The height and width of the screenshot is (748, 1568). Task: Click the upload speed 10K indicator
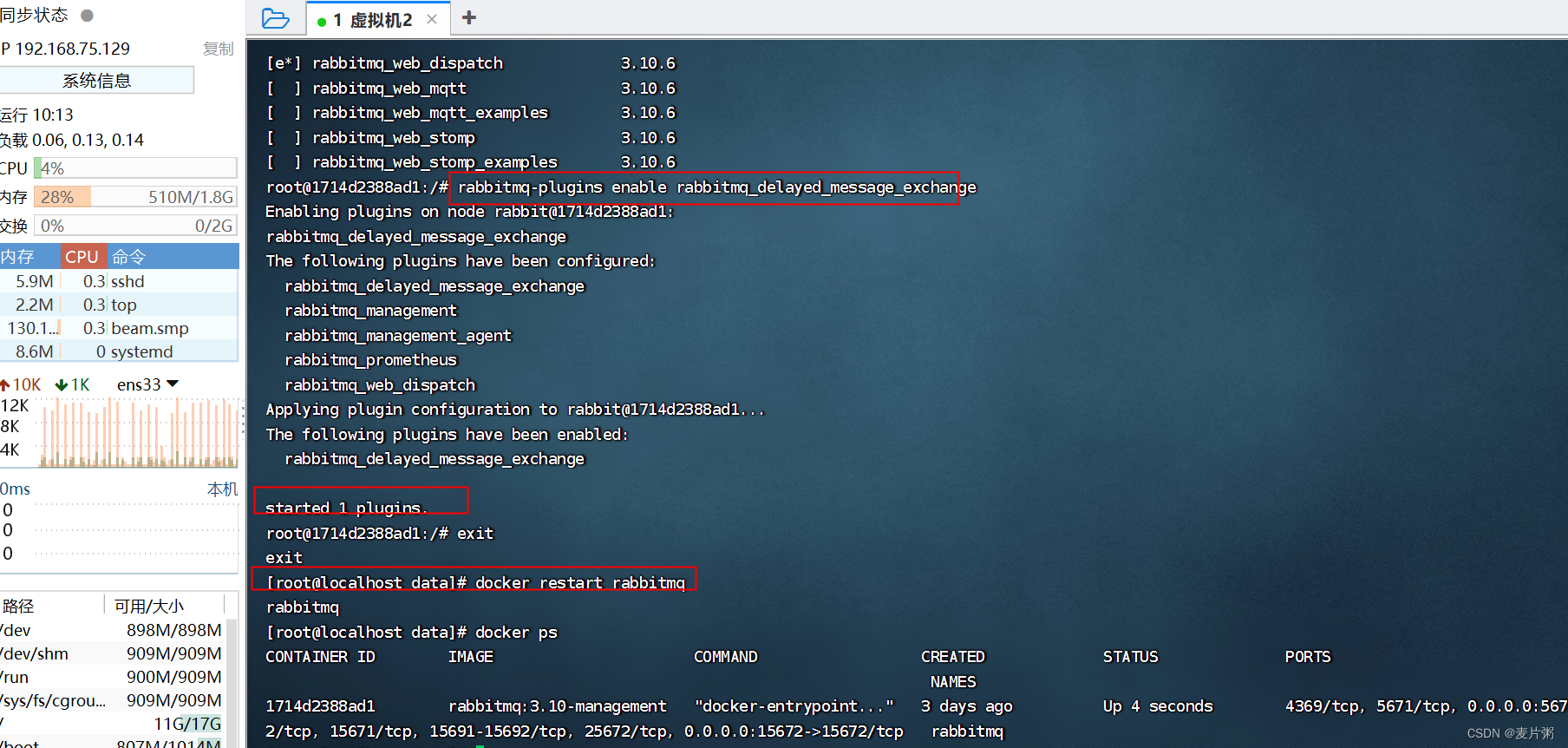[x=21, y=384]
